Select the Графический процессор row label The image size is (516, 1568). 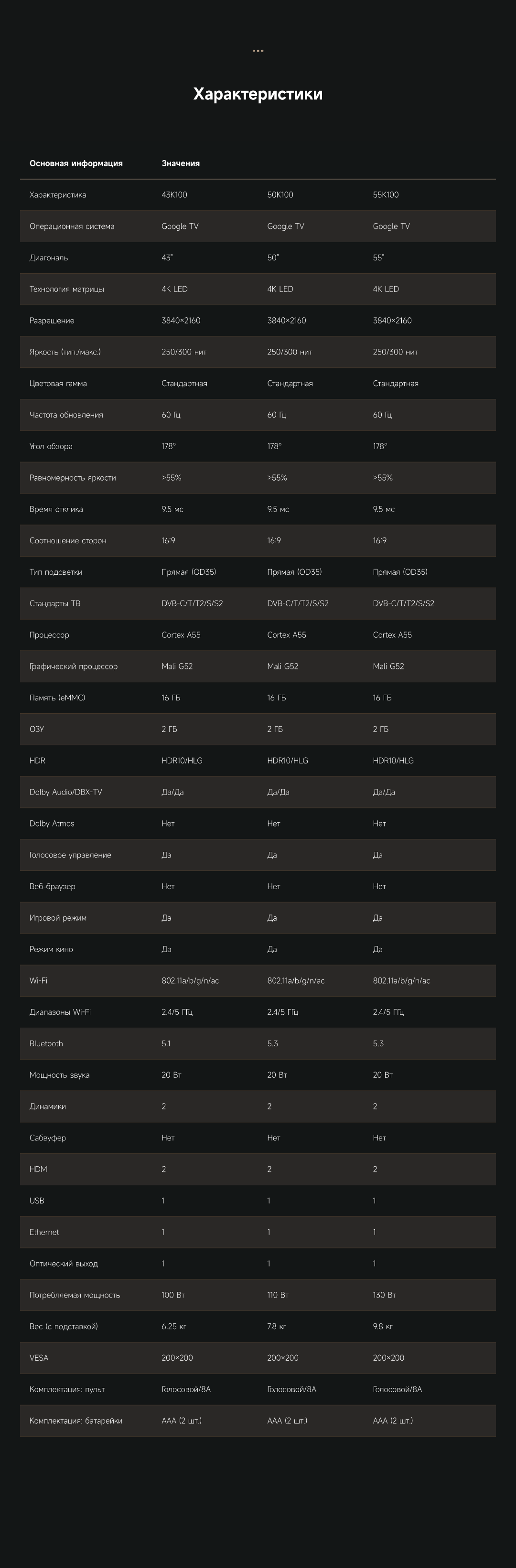click(74, 666)
